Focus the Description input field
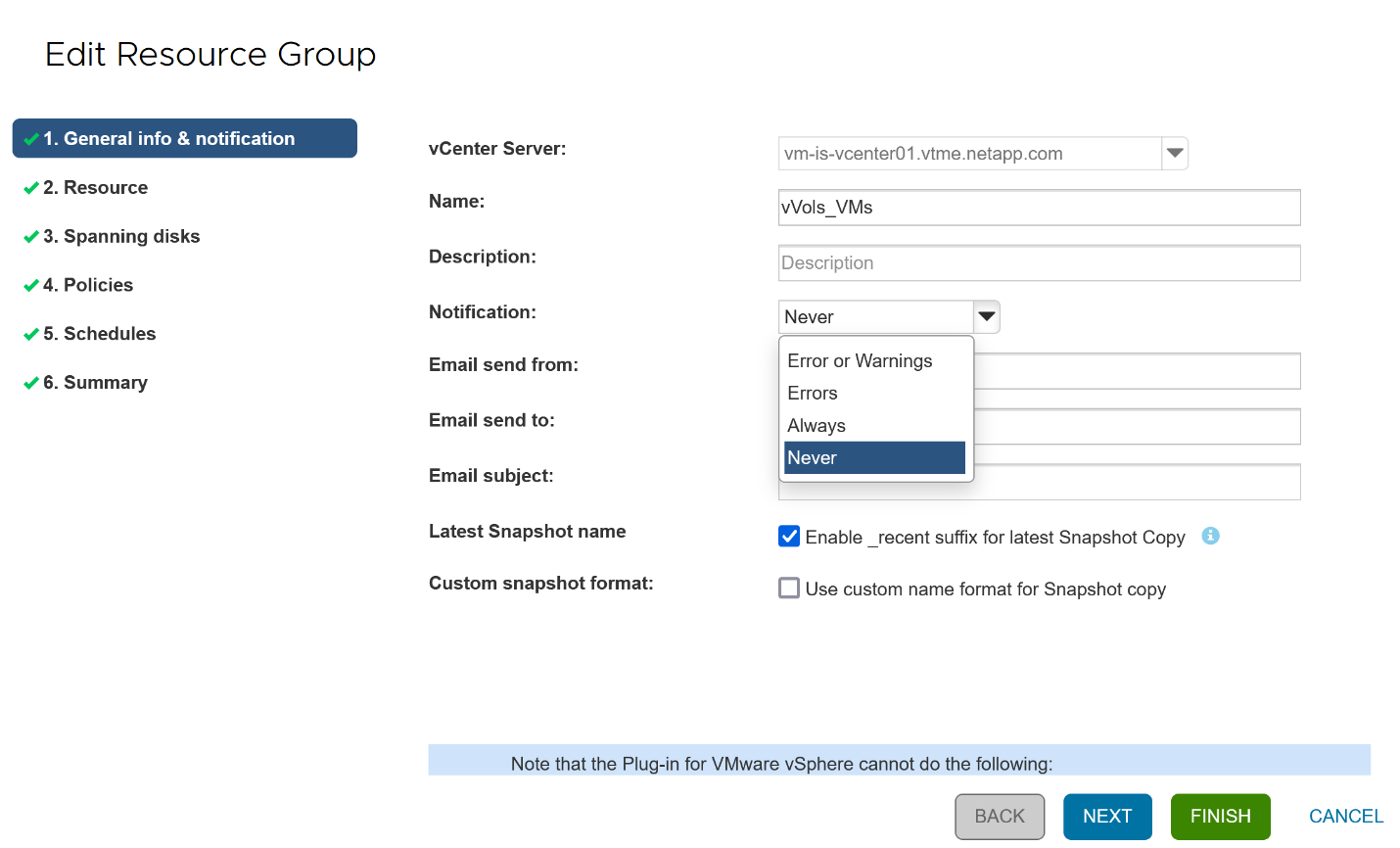Image resolution: width=1400 pixels, height=848 pixels. pos(1039,263)
